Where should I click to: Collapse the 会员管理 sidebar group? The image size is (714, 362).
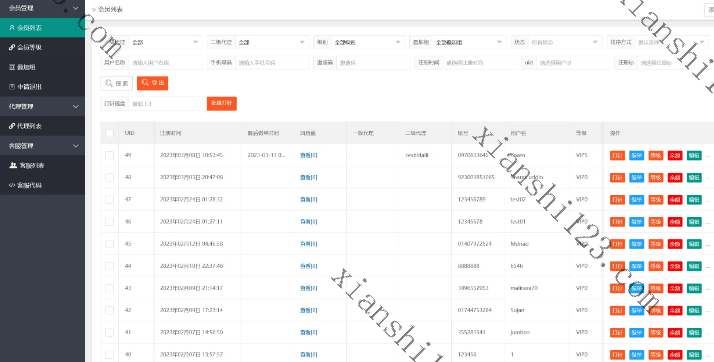click(42, 8)
